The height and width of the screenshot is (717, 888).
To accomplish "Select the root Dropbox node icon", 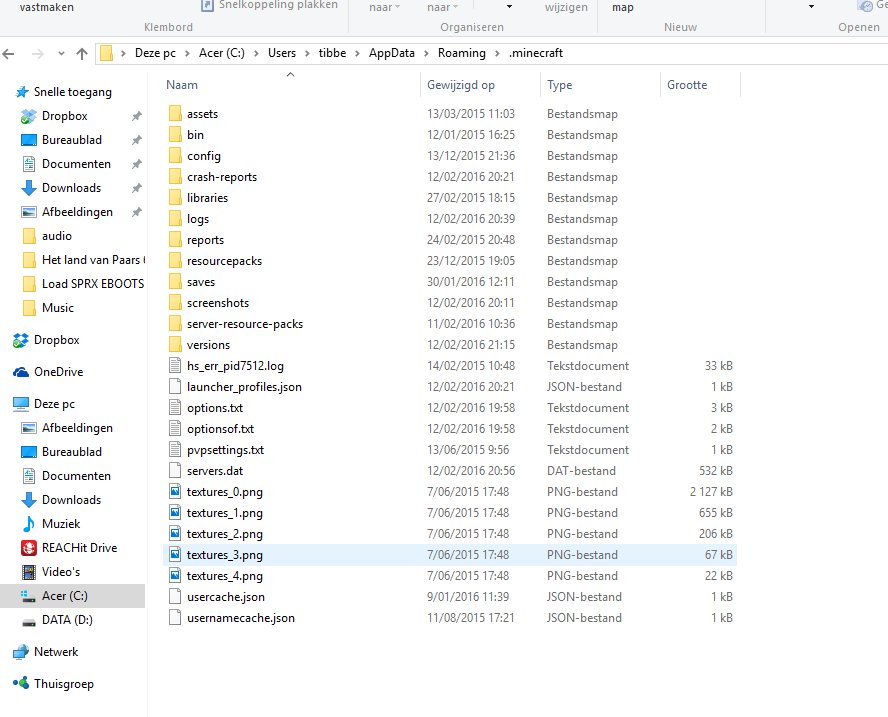I will click(x=20, y=340).
